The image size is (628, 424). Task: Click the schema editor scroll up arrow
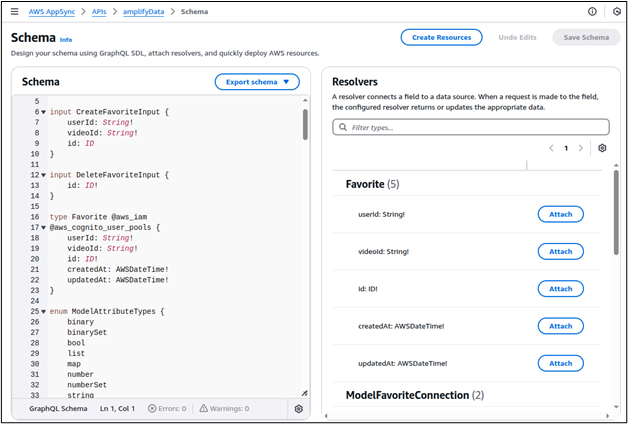305,100
